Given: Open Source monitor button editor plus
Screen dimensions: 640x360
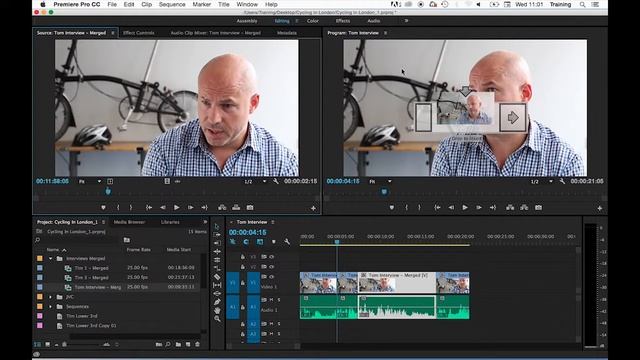Looking at the screenshot, I should (313, 208).
